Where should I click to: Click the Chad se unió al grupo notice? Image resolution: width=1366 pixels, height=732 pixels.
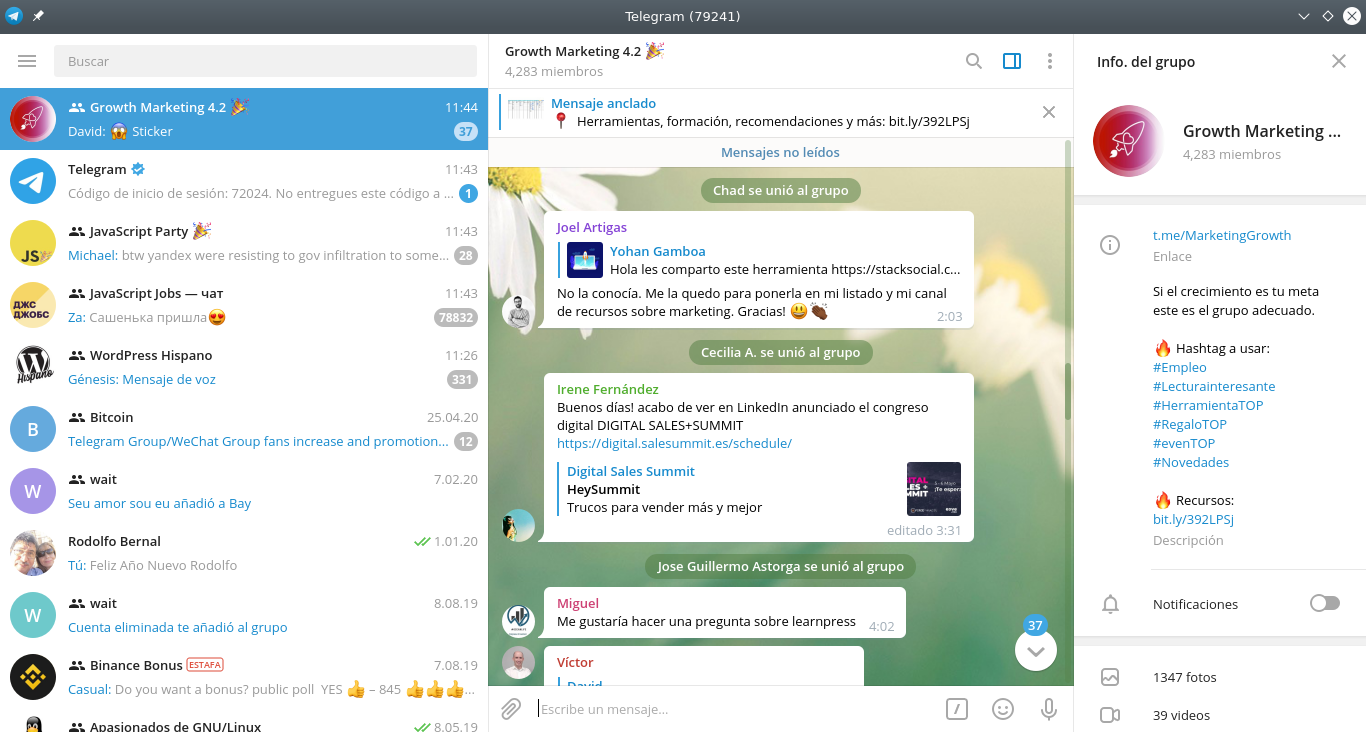[x=781, y=190]
